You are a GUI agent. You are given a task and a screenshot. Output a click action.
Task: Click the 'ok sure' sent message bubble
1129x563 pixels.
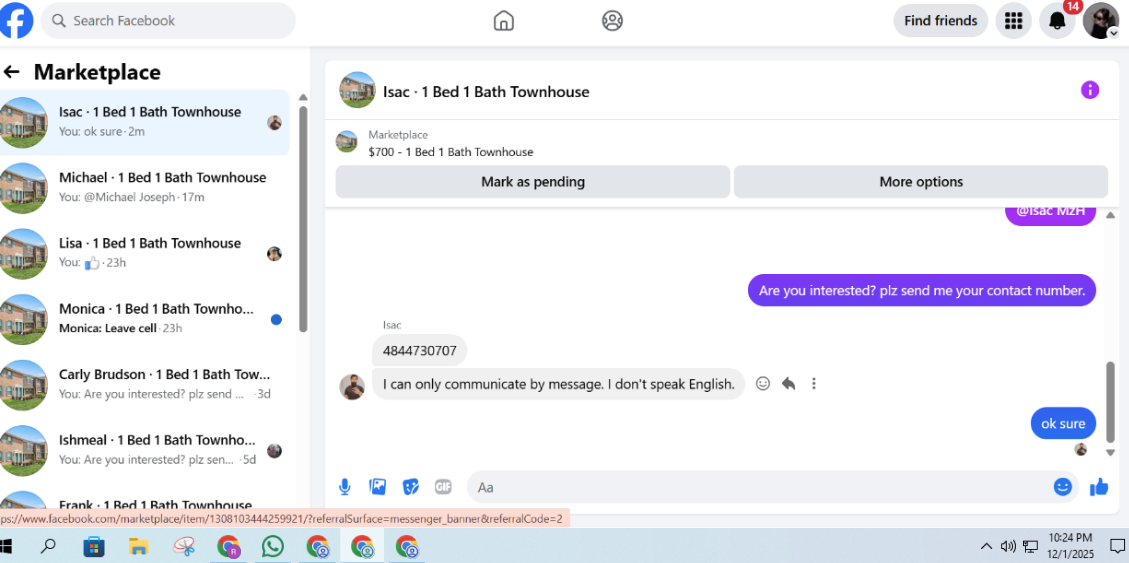point(1063,424)
